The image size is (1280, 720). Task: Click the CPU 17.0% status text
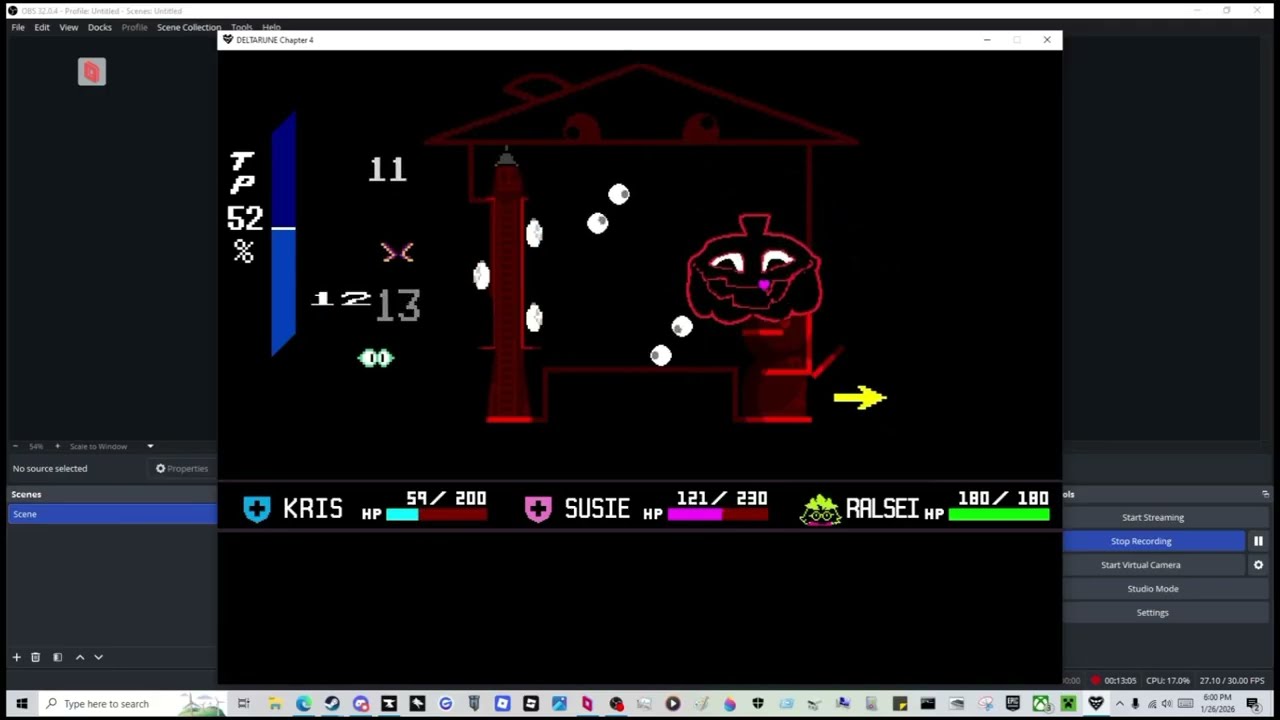pyautogui.click(x=1168, y=681)
